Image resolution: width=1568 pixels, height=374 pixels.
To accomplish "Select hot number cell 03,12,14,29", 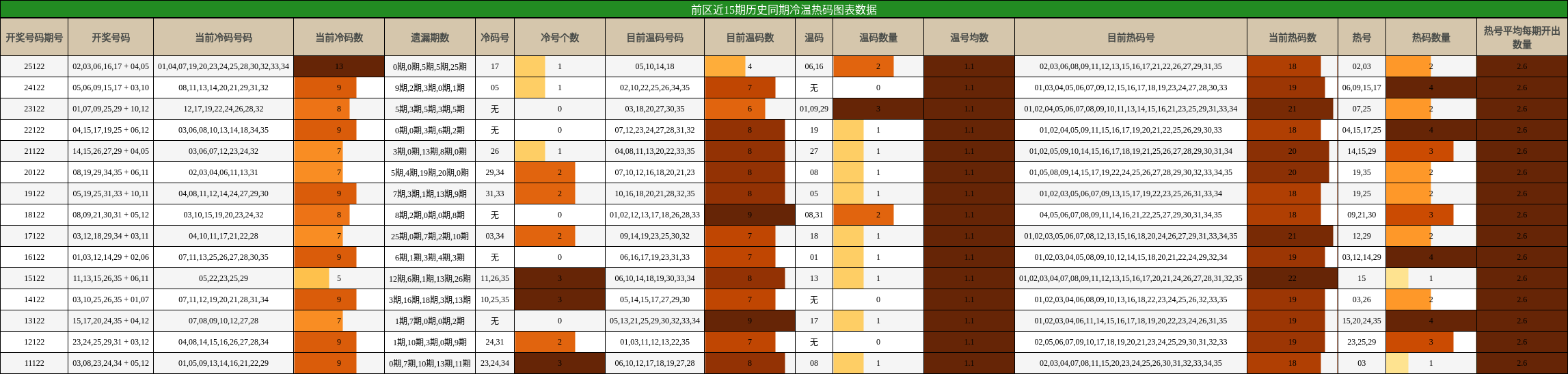I will (1362, 257).
